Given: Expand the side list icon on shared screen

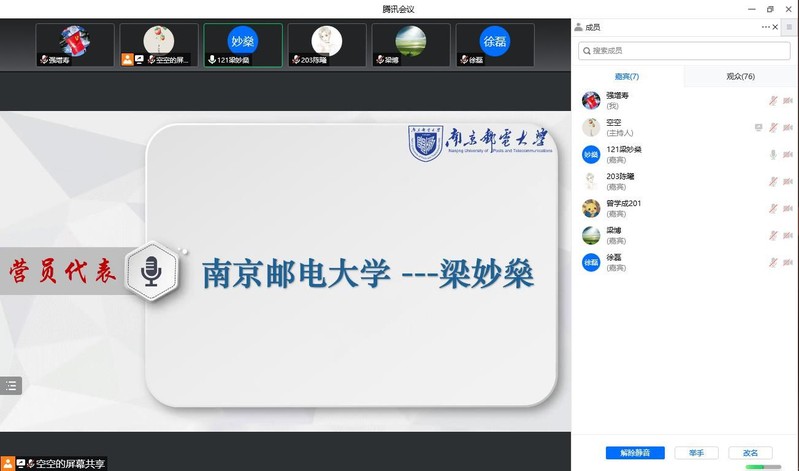Looking at the screenshot, I should coord(11,385).
